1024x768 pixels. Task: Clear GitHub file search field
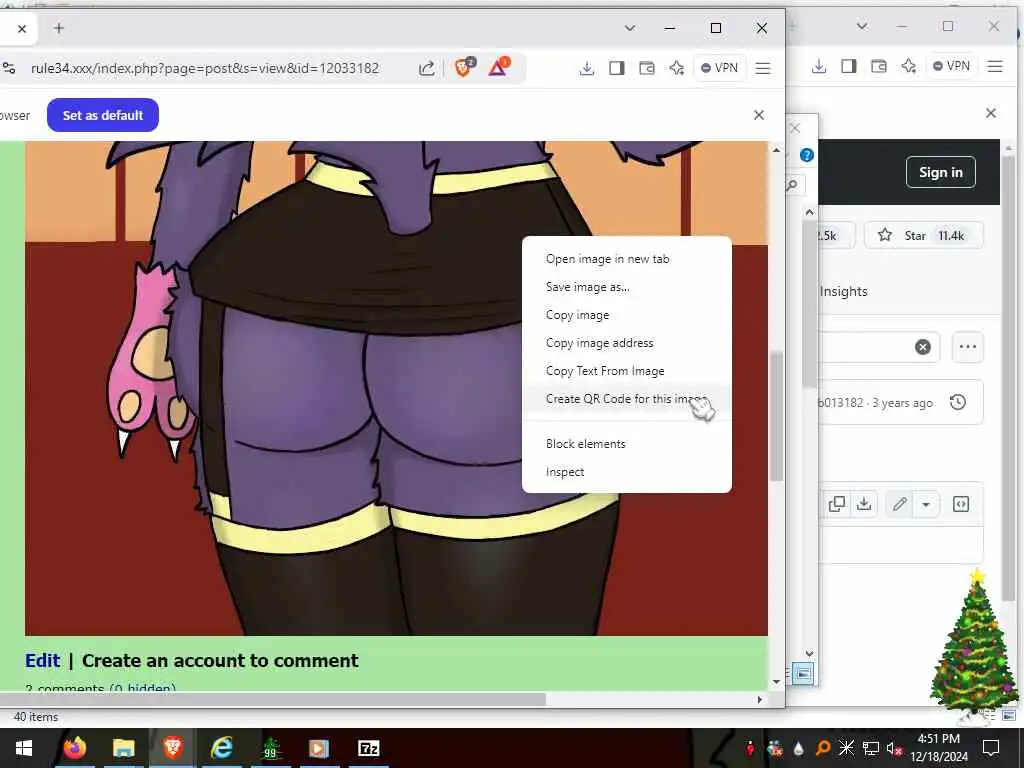923,347
